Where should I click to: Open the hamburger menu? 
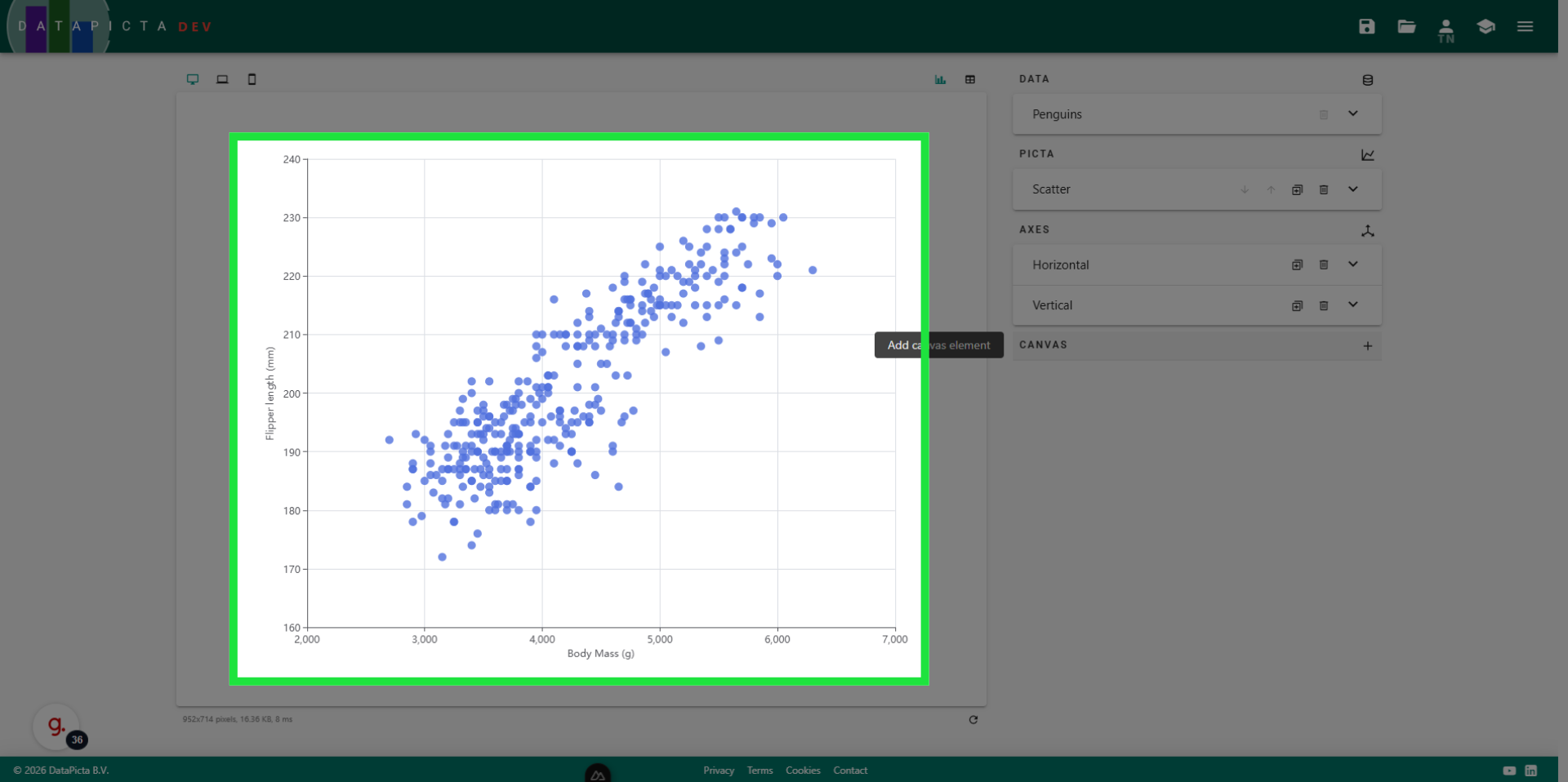click(1525, 26)
